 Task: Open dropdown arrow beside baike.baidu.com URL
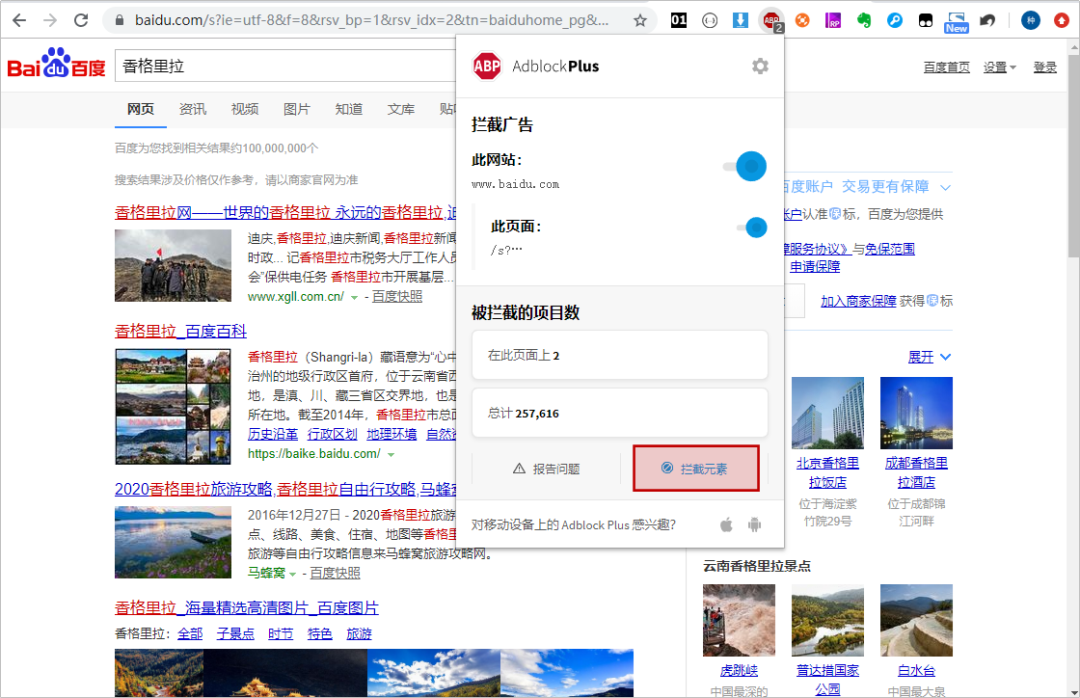[x=391, y=455]
